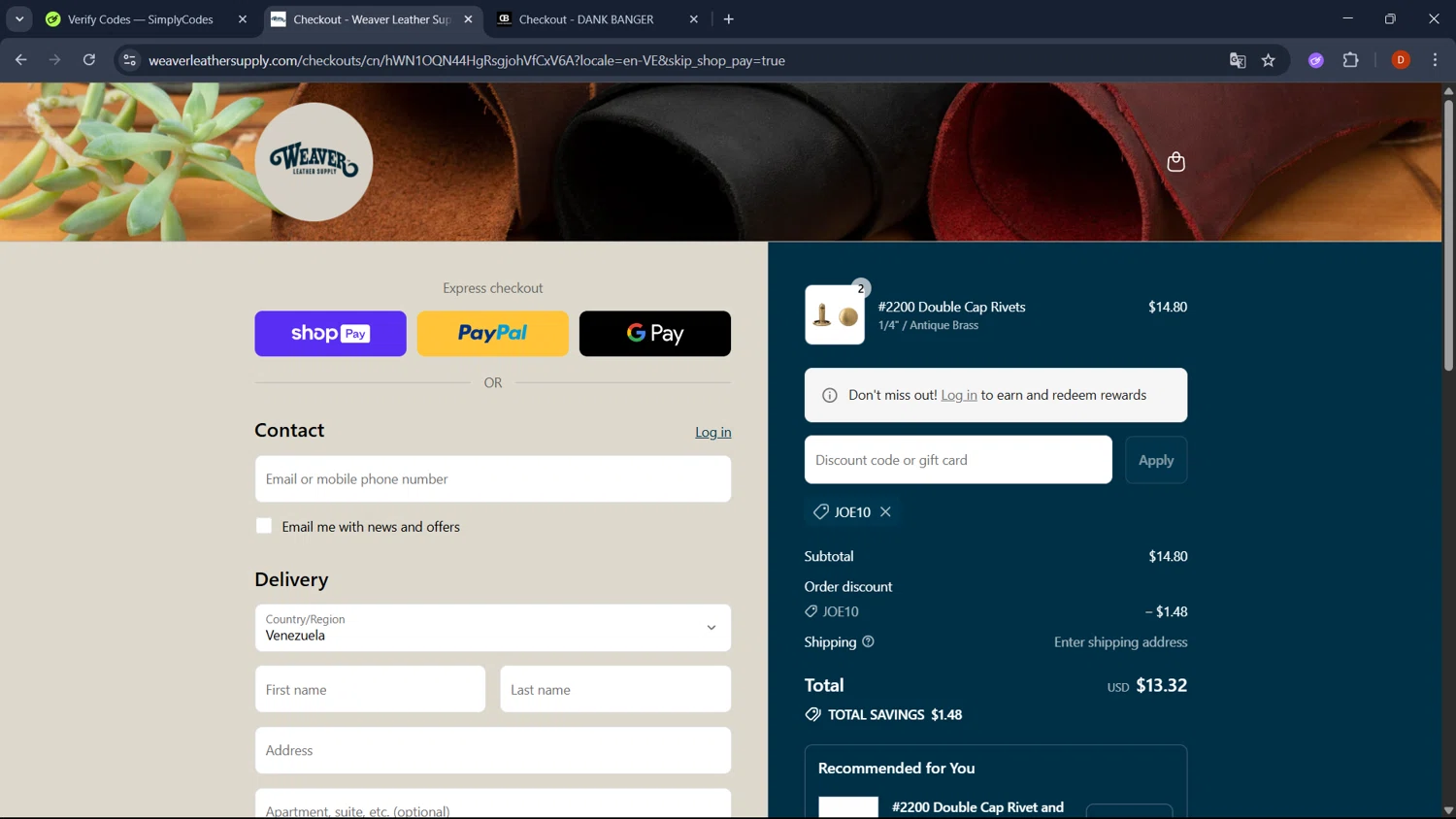View site information icon in address bar

129,60
